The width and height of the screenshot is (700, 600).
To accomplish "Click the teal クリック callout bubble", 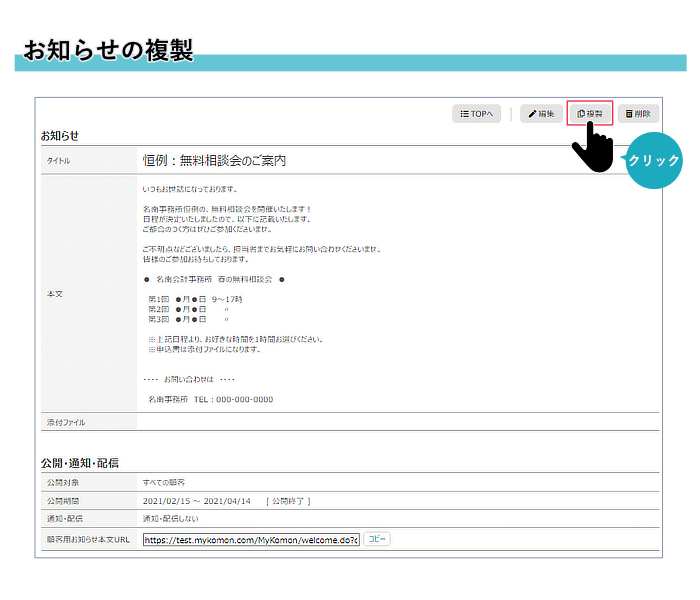I will (x=653, y=160).
